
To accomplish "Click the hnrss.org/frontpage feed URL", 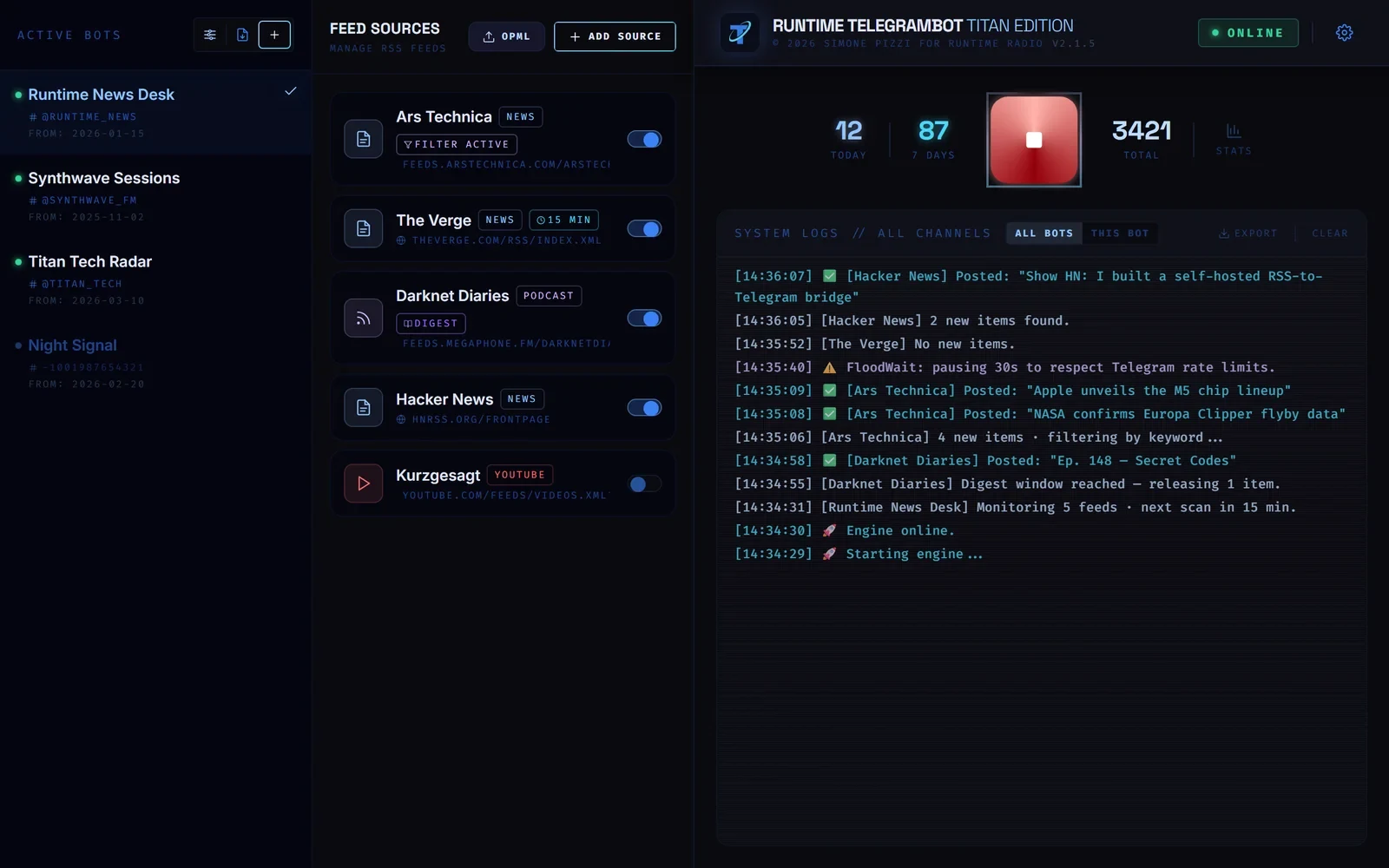I will pos(481,419).
